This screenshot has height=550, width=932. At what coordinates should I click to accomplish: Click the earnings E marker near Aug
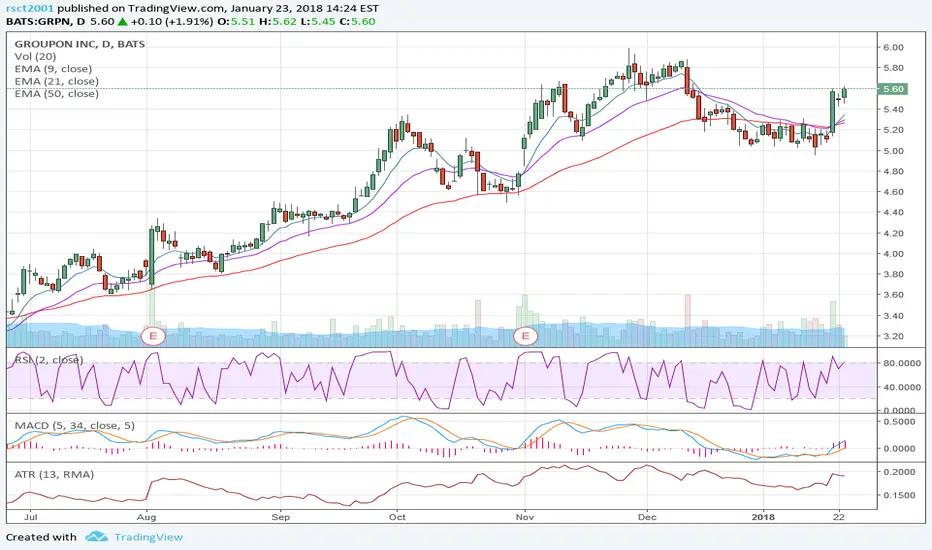[x=153, y=336]
